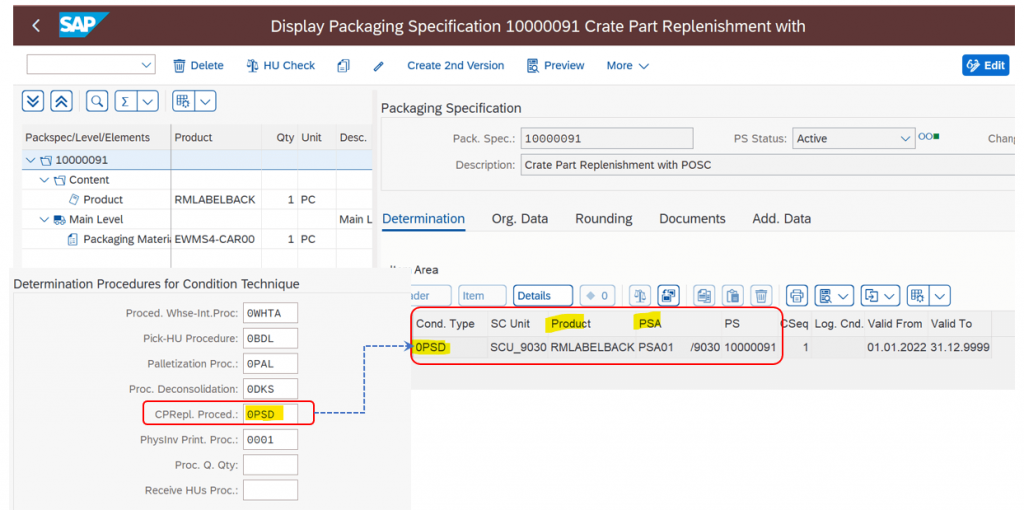Viewport: 1024px width, 510px height.
Task: Click the Item button
Action: (482, 296)
